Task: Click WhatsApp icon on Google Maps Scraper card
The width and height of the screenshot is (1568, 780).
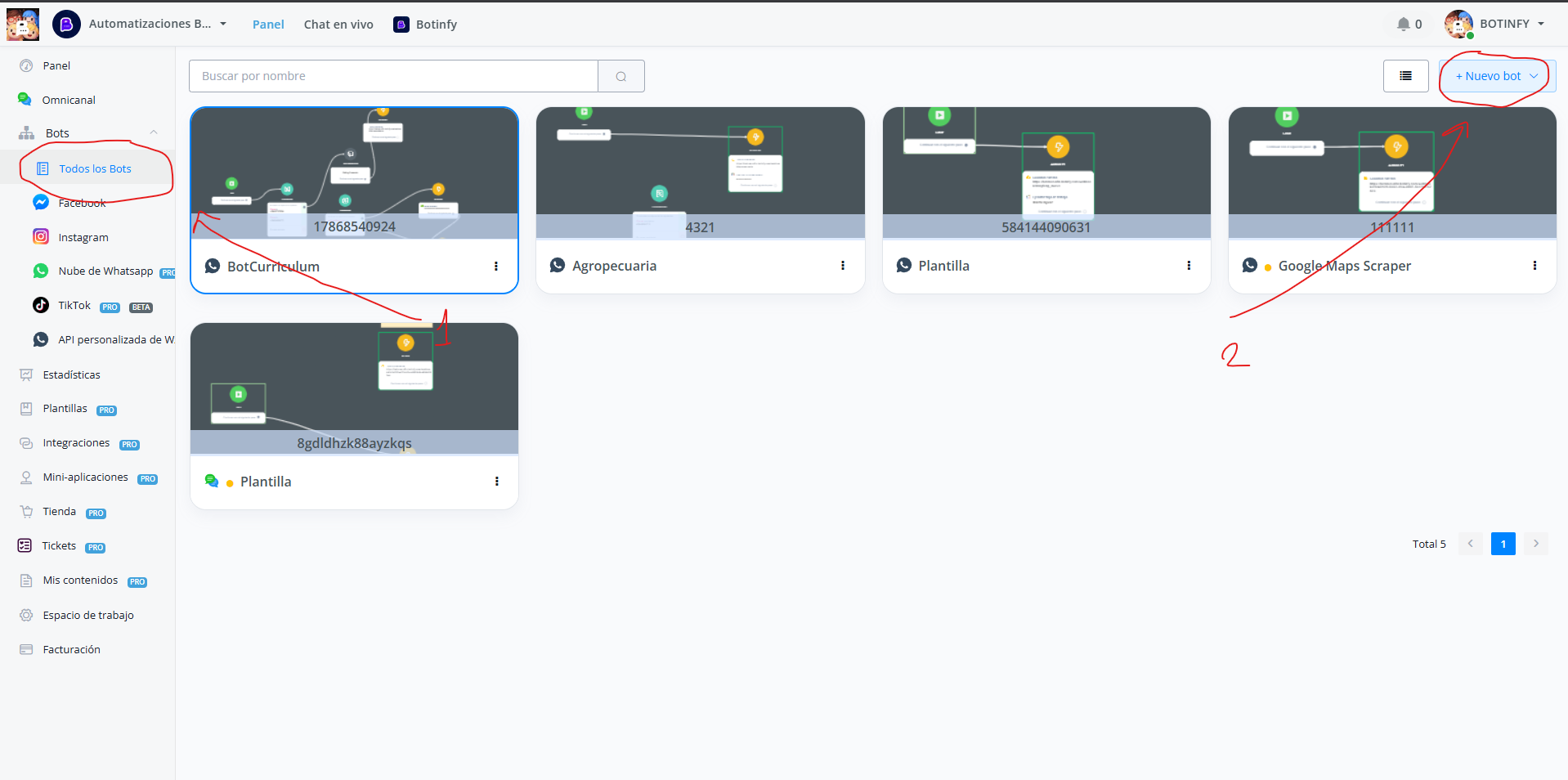Action: point(1250,265)
